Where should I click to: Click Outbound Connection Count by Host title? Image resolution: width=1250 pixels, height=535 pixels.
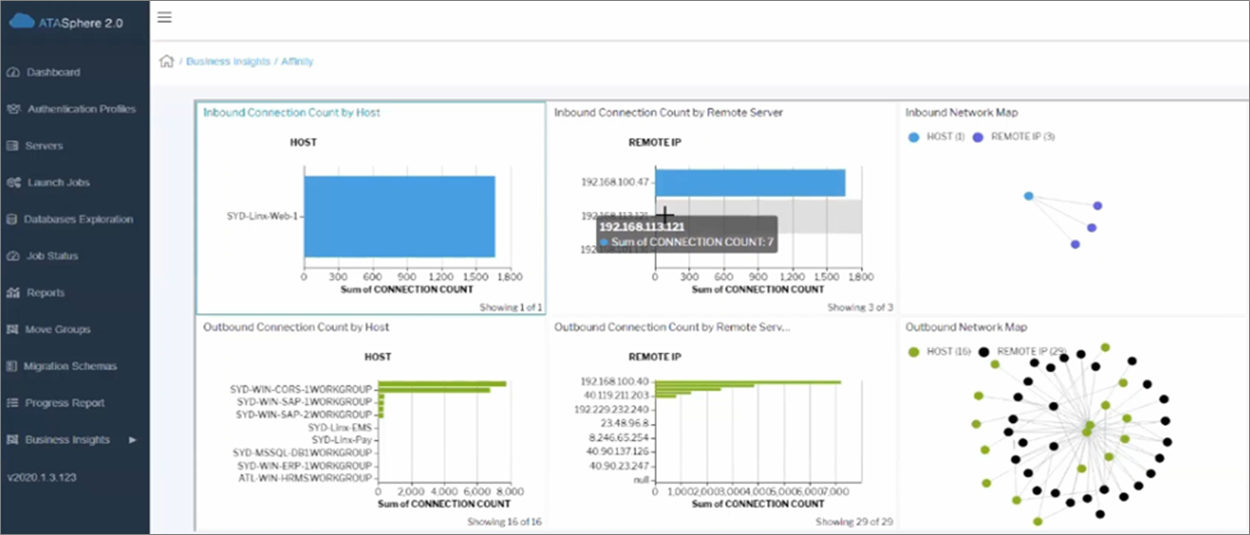(296, 327)
